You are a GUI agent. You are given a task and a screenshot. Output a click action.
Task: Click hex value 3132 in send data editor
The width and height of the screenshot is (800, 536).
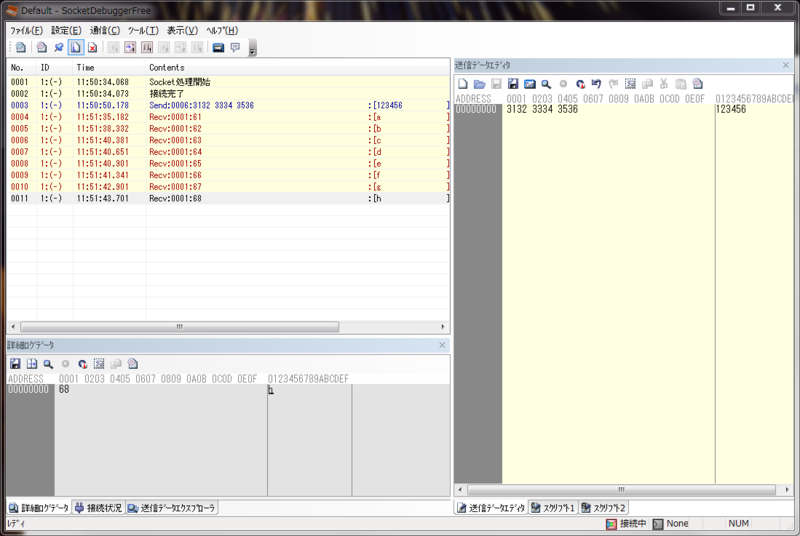516,109
